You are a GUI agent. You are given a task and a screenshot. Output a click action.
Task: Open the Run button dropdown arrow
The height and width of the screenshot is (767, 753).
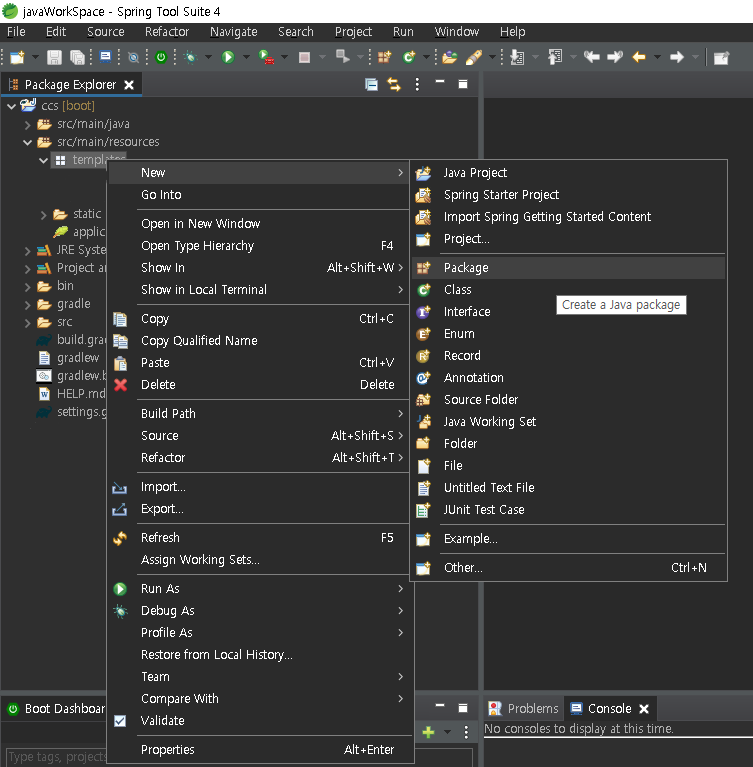pyautogui.click(x=246, y=58)
